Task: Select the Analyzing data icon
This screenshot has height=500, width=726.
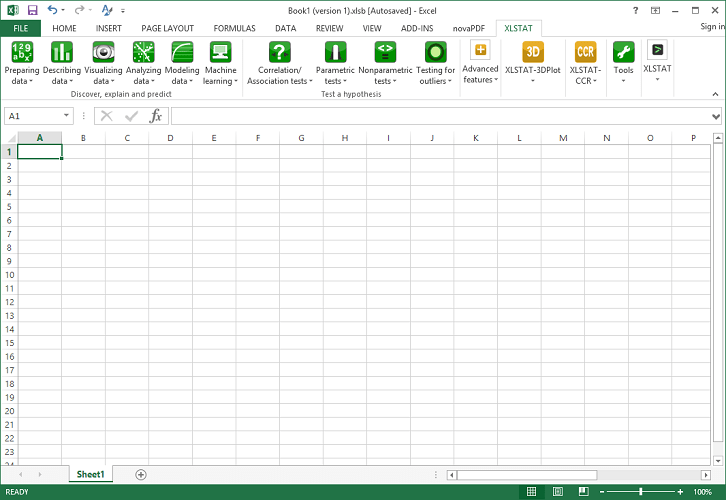Action: pos(143,62)
